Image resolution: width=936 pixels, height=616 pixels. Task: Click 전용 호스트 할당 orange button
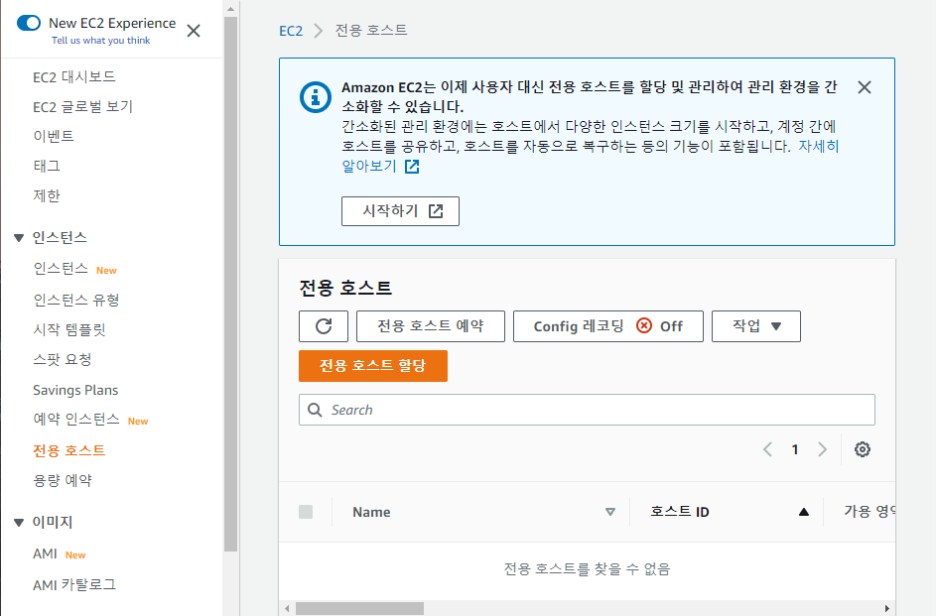coord(373,366)
